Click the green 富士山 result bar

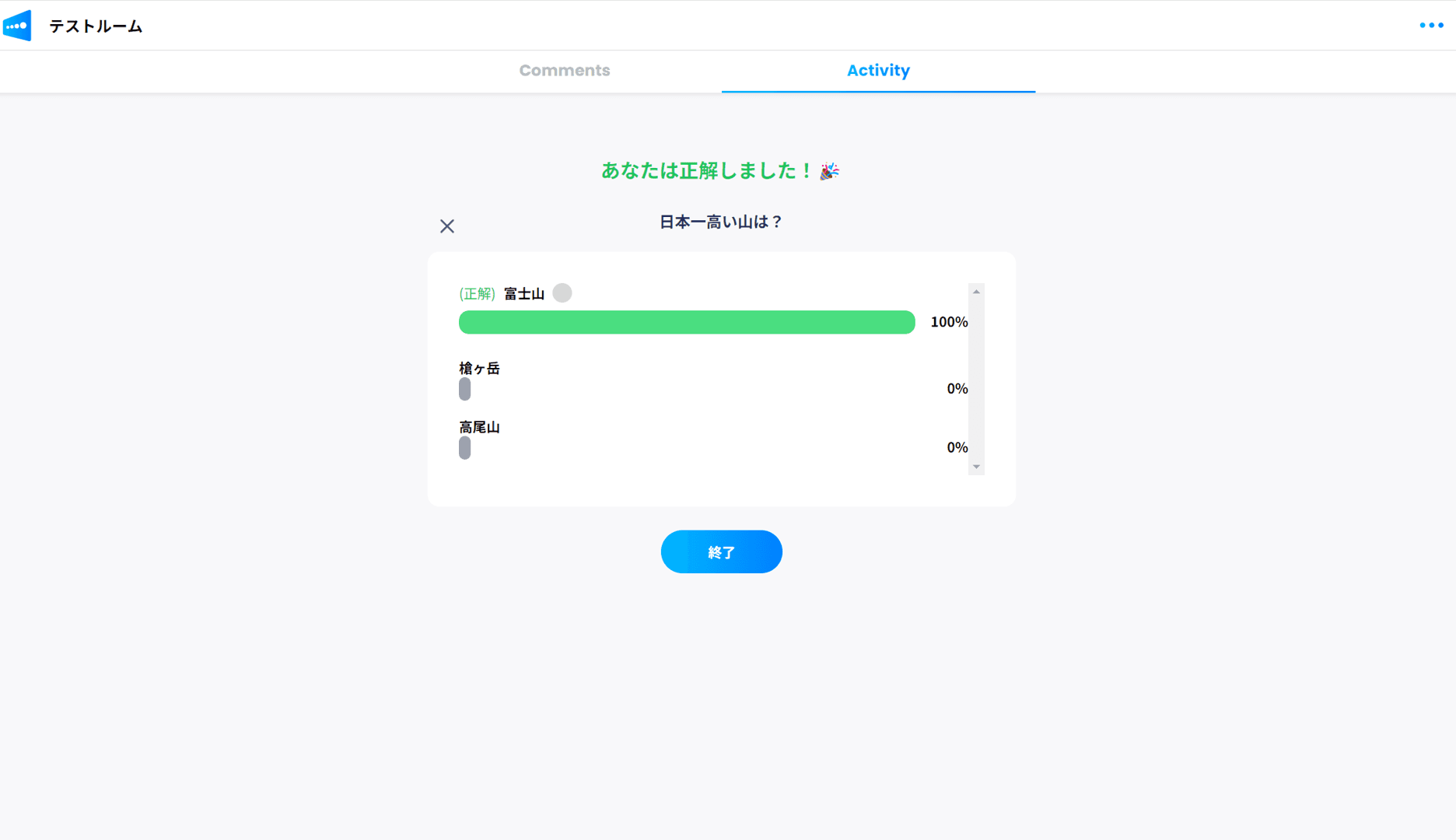tap(686, 322)
